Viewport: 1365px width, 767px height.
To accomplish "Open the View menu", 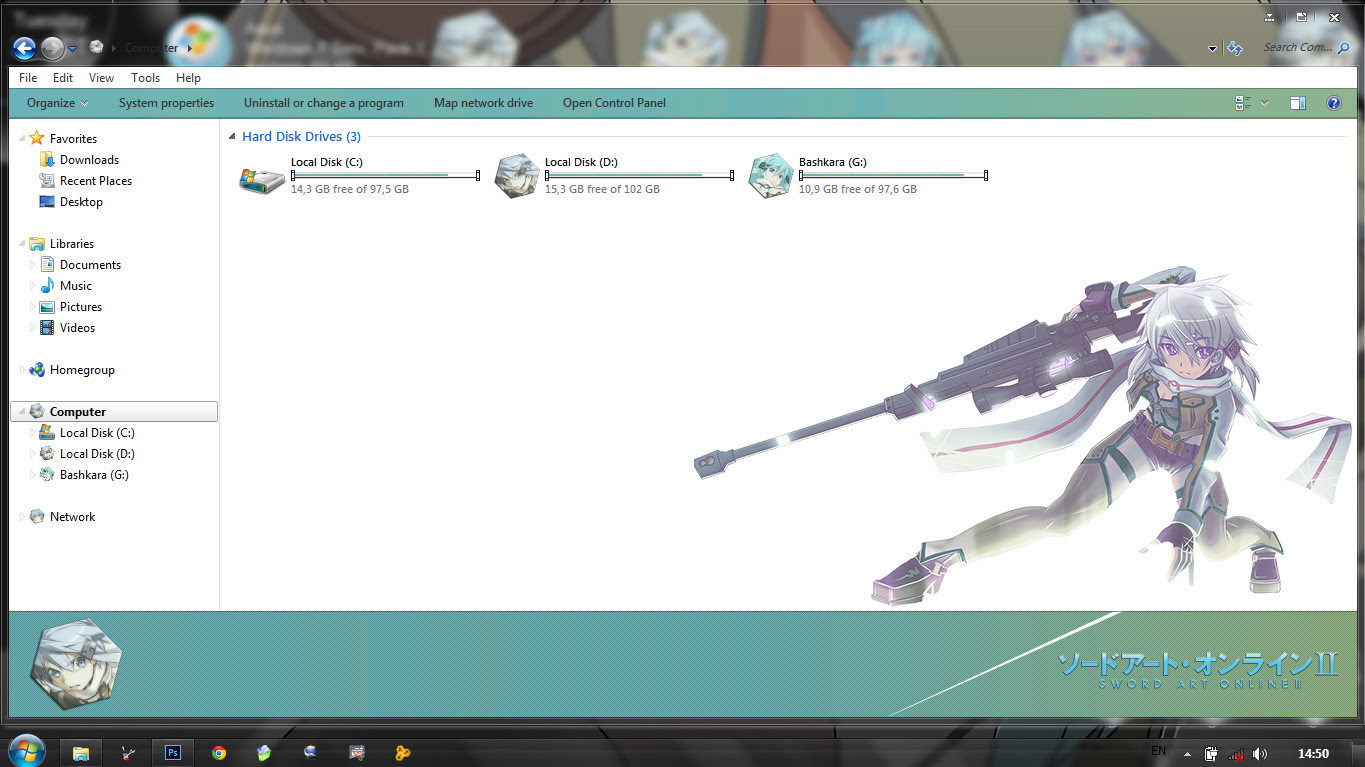I will click(101, 78).
